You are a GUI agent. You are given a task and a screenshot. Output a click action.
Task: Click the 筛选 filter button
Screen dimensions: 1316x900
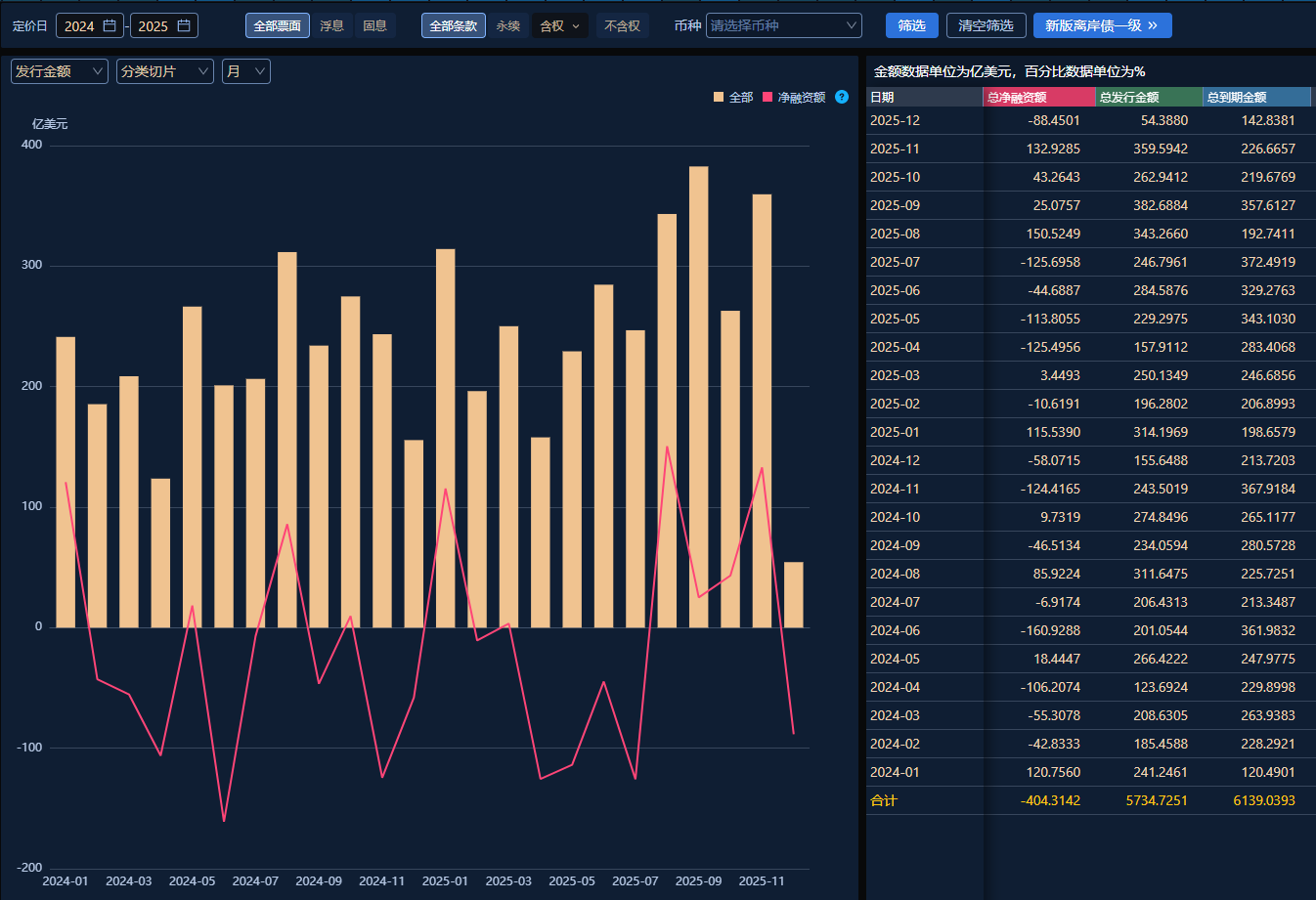click(x=911, y=26)
